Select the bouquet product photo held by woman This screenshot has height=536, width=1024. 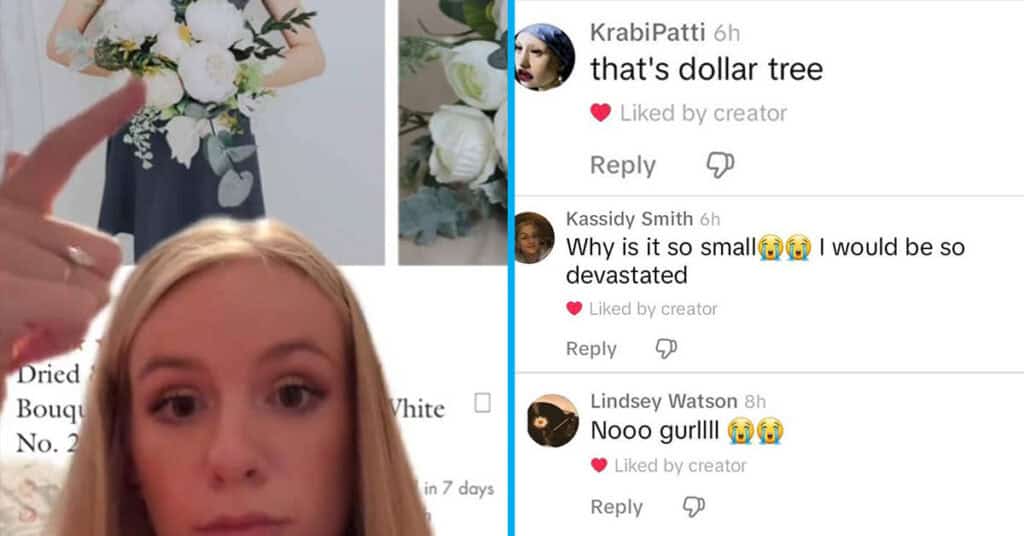[193, 131]
